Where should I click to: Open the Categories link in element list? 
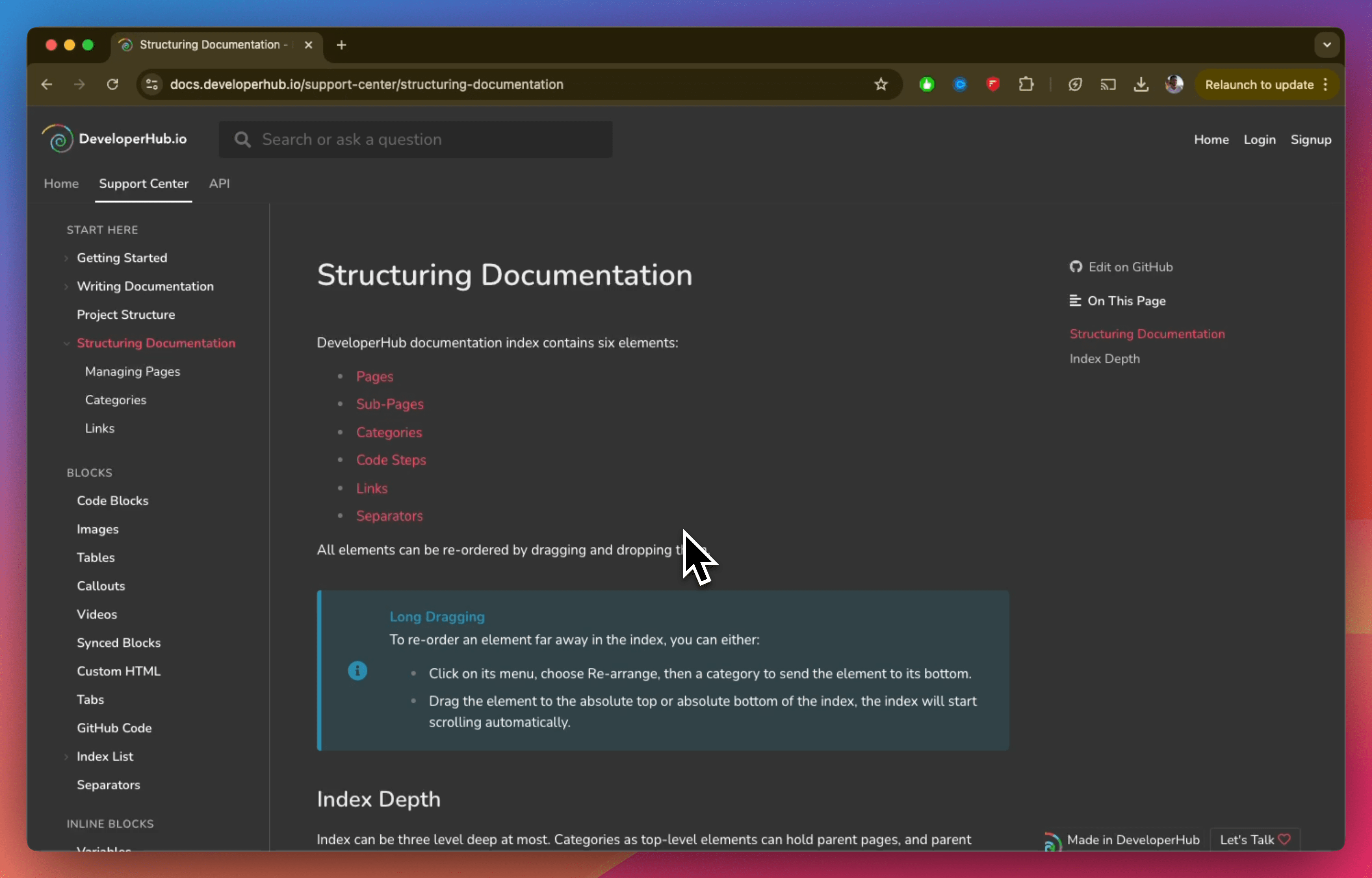(x=389, y=432)
